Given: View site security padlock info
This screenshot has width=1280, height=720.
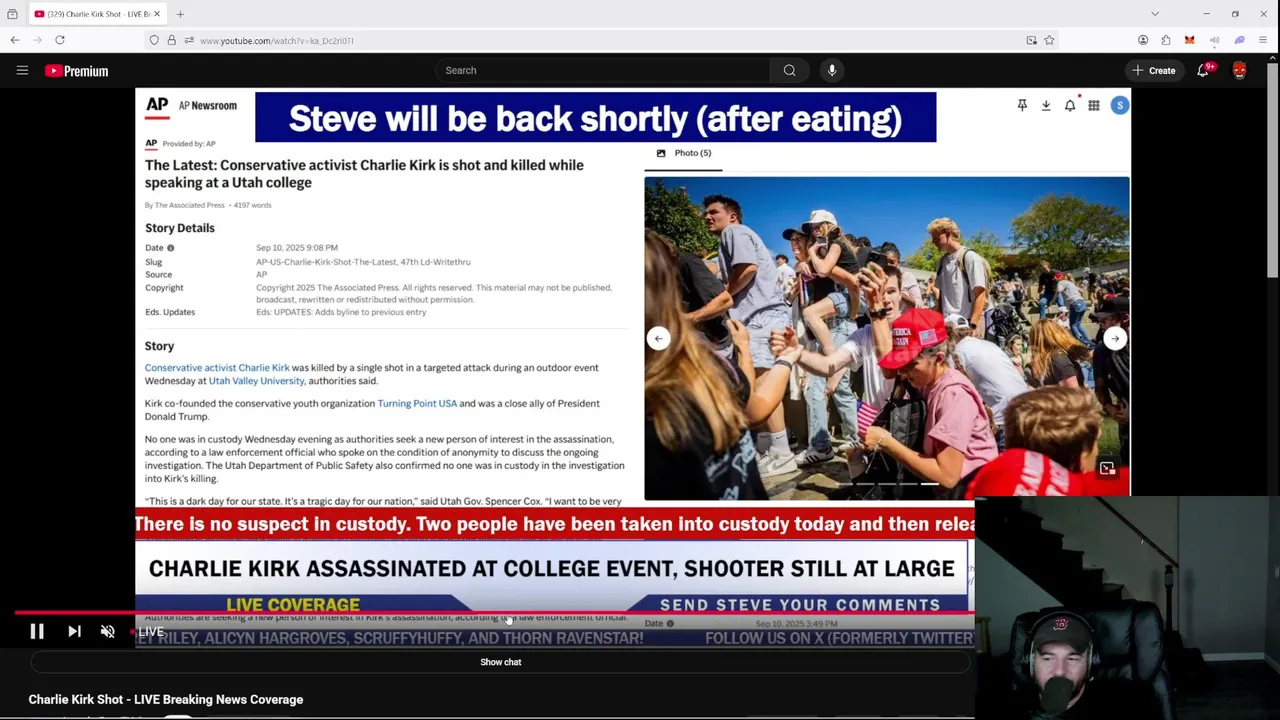Looking at the screenshot, I should [171, 40].
